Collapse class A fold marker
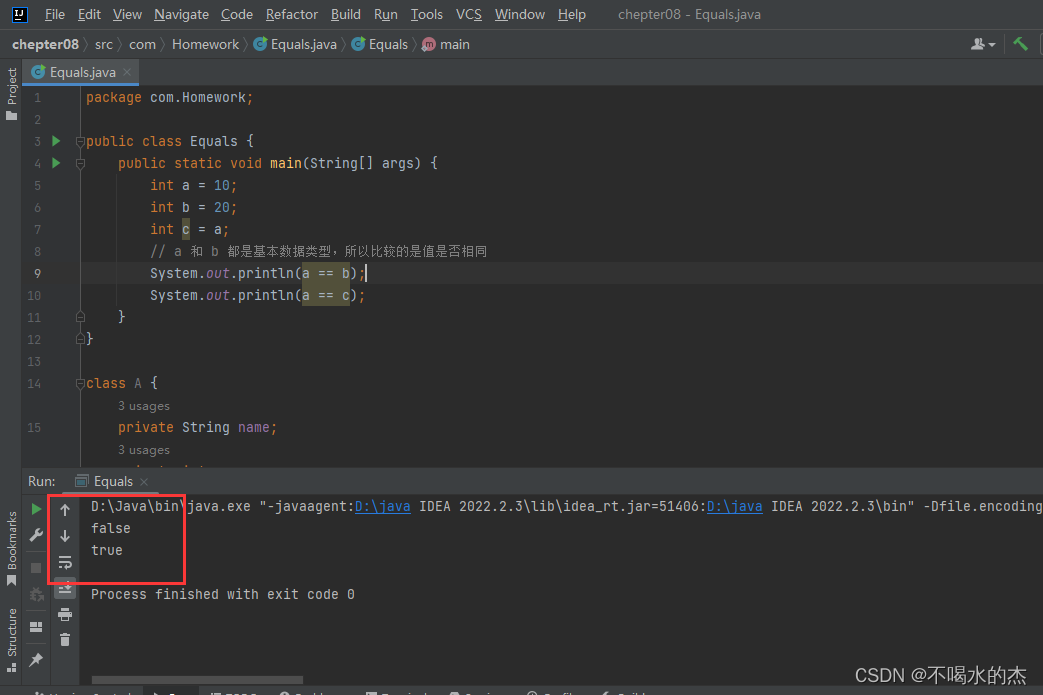This screenshot has height=695, width=1043. (x=80, y=383)
